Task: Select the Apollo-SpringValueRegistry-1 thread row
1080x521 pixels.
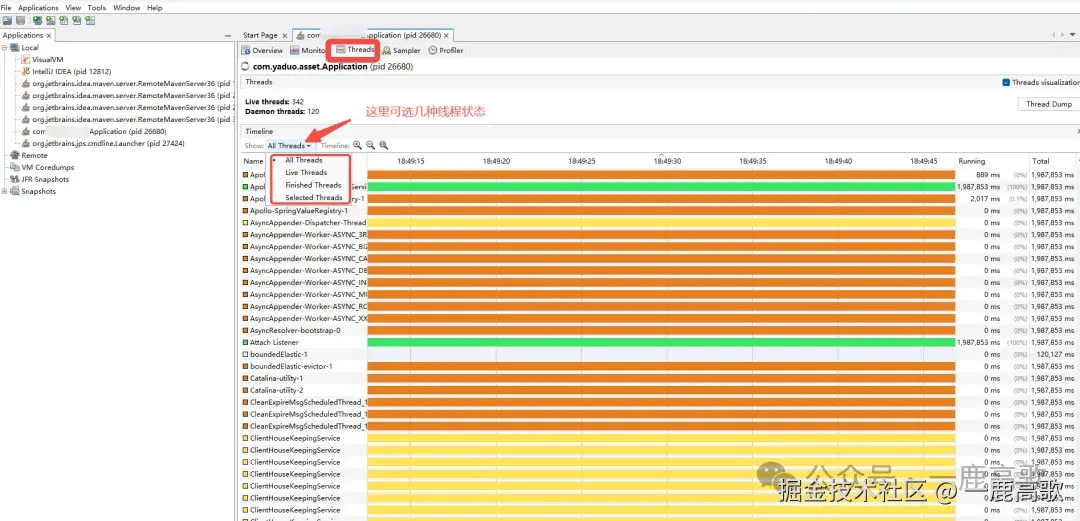Action: click(x=659, y=211)
